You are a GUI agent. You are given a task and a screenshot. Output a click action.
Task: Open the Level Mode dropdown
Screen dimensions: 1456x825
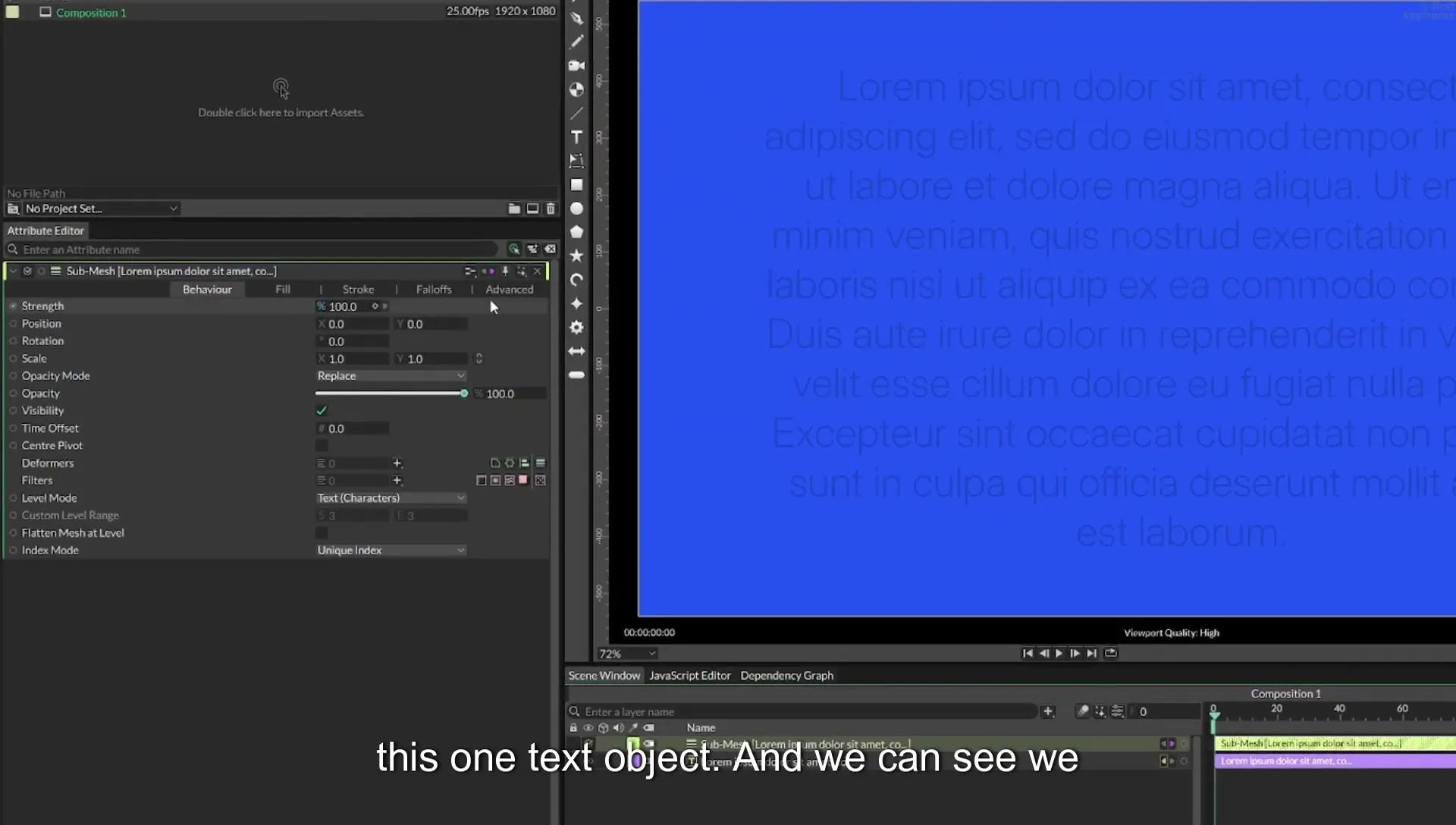[391, 498]
